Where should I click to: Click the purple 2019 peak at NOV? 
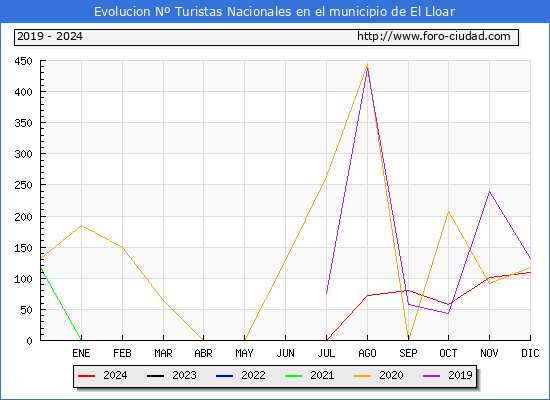[489, 192]
